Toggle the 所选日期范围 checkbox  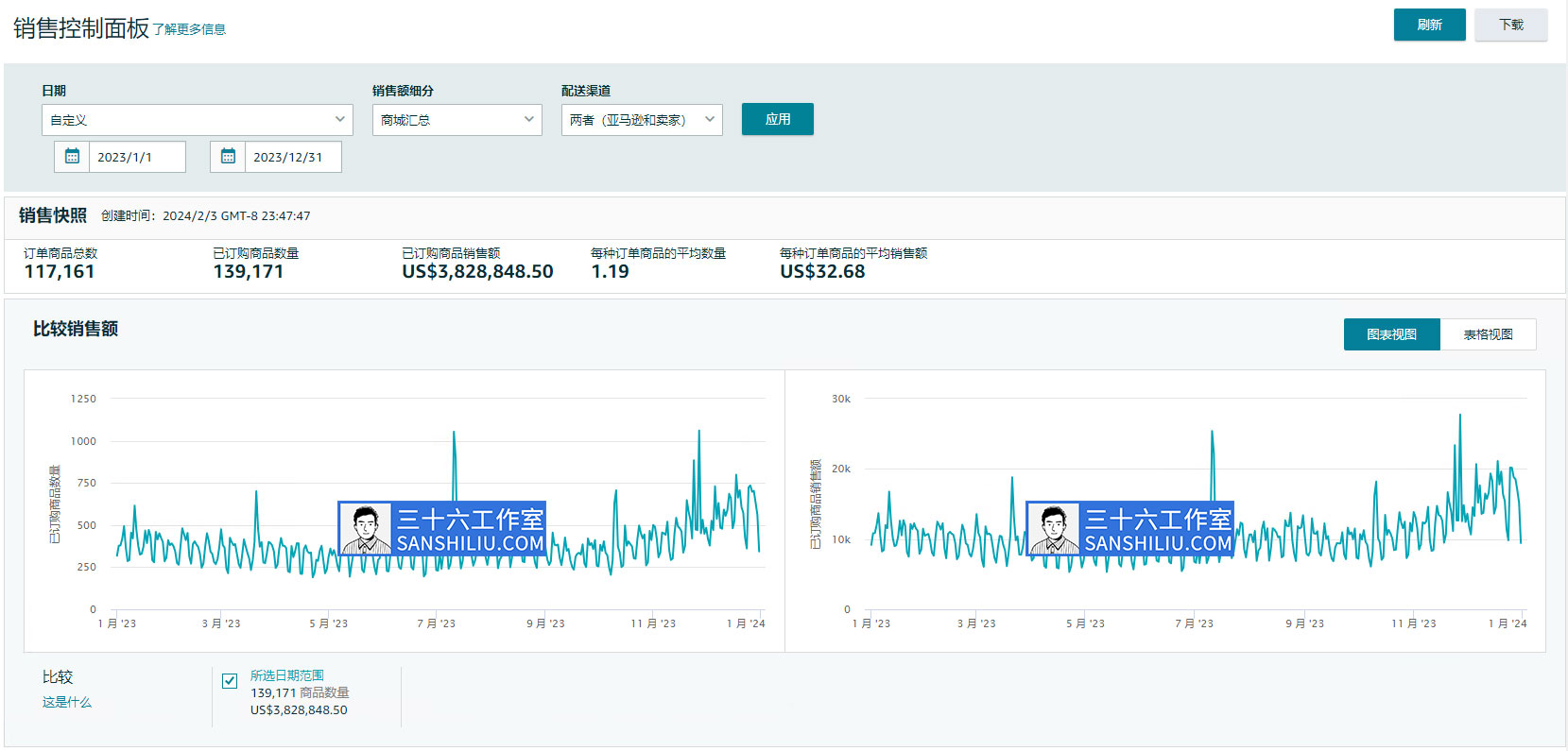pos(230,681)
